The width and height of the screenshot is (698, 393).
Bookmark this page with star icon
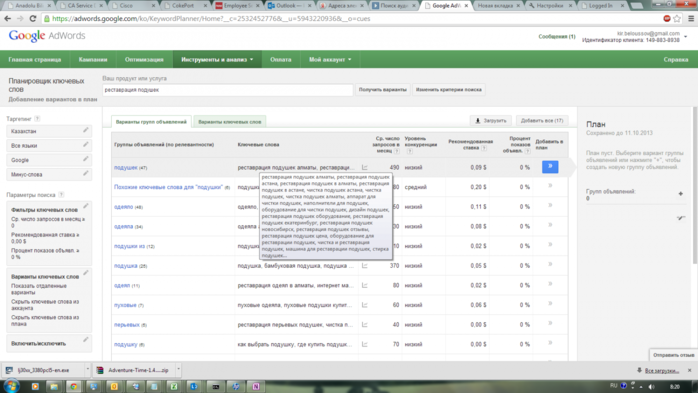pos(677,19)
